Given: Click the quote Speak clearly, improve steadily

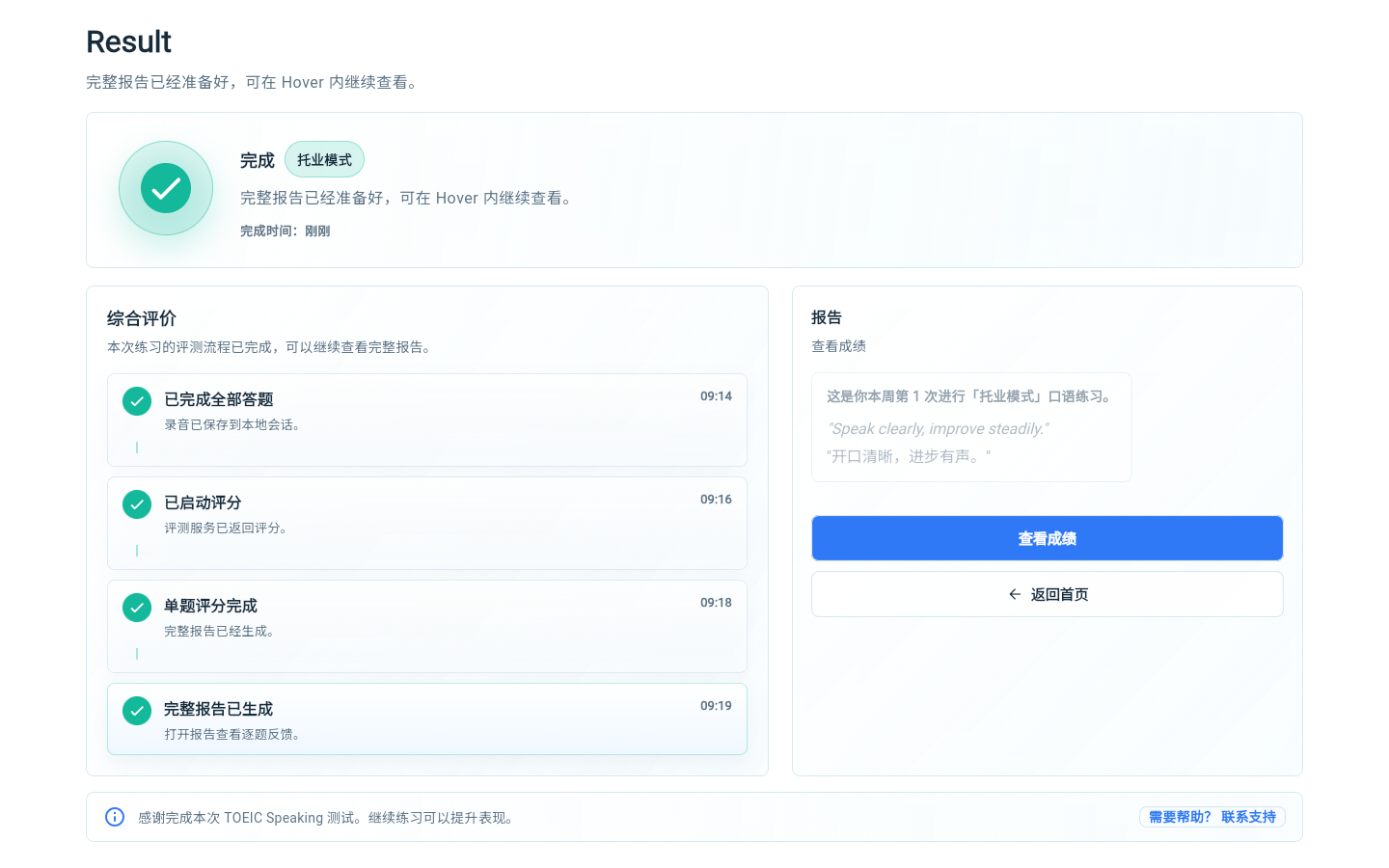Looking at the screenshot, I should 938,429.
